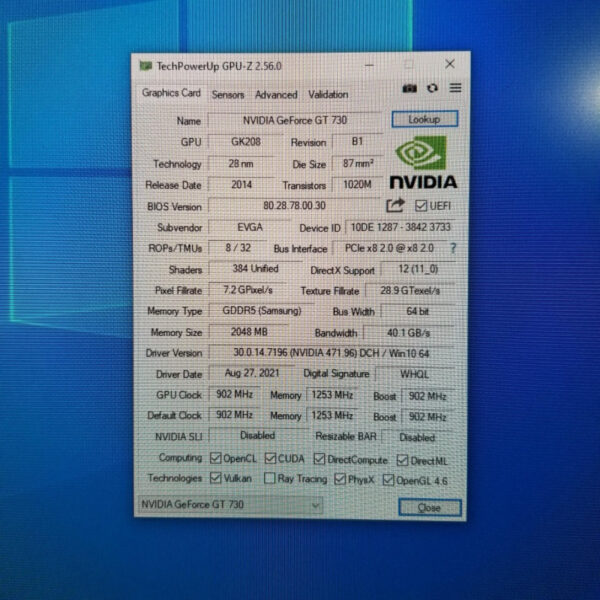Click the Transistors value 1020M
This screenshot has width=600, height=600.
pyautogui.click(x=357, y=185)
